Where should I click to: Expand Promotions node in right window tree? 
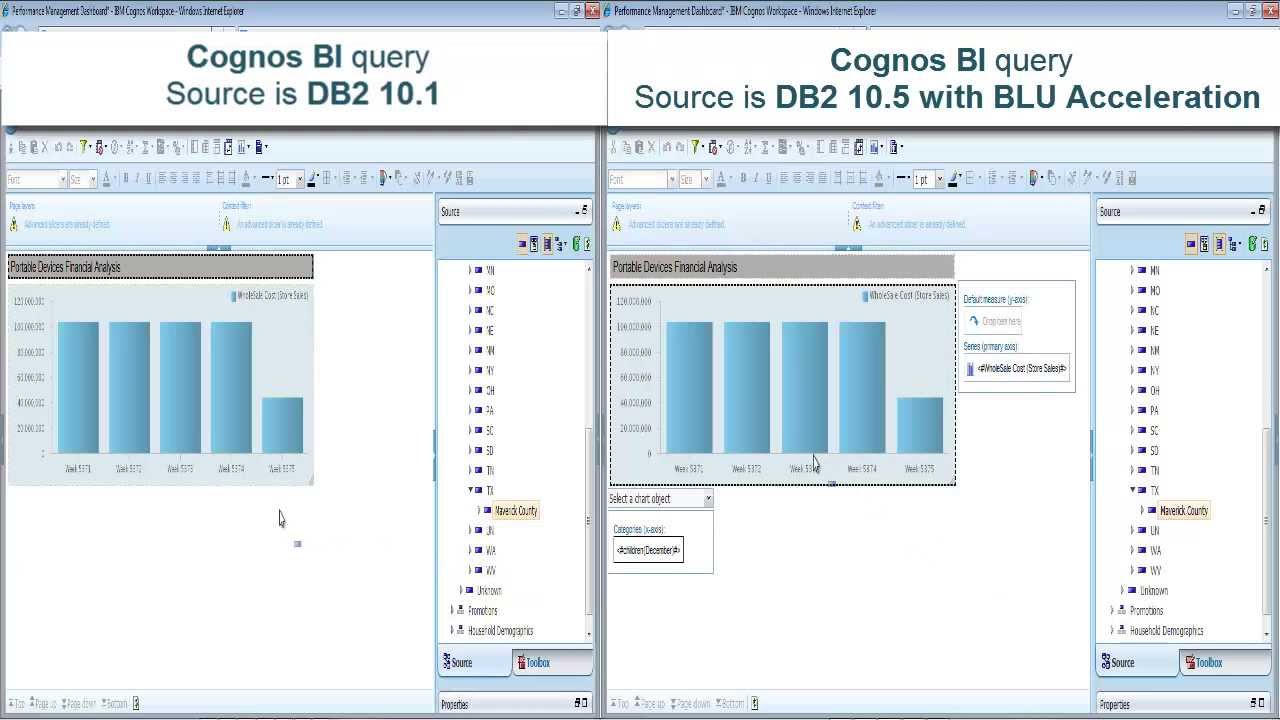pos(1112,610)
